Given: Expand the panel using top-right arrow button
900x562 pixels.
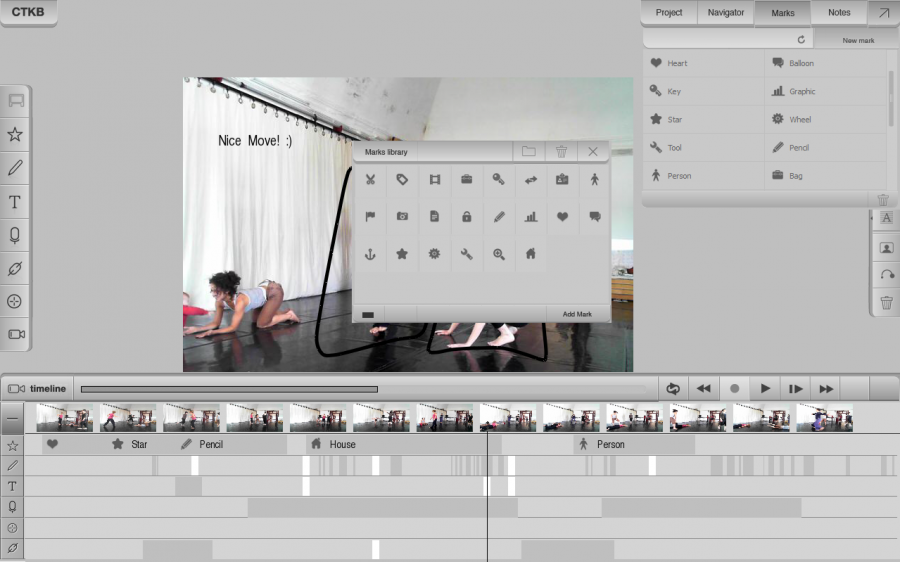Looking at the screenshot, I should coord(883,13).
